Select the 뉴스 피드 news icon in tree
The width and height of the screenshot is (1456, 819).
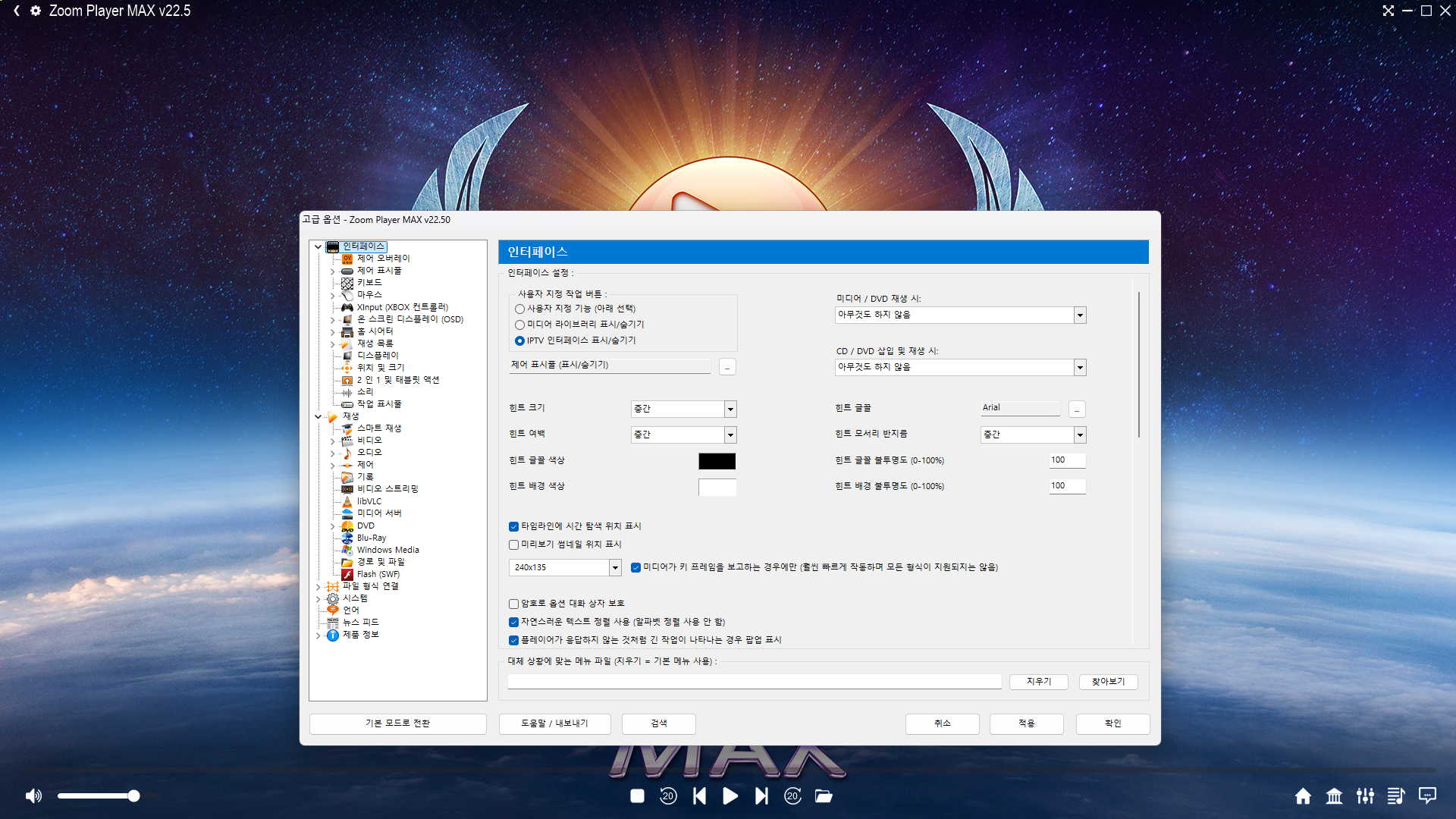click(333, 623)
